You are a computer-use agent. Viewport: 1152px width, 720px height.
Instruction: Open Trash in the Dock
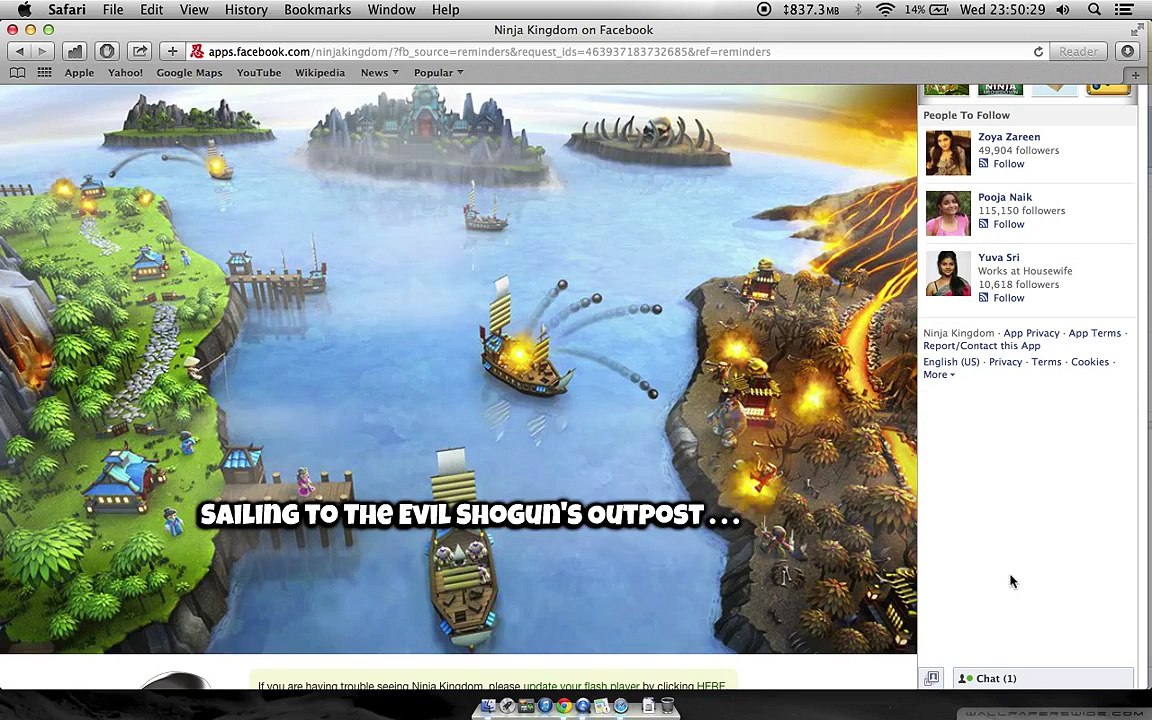pyautogui.click(x=667, y=706)
